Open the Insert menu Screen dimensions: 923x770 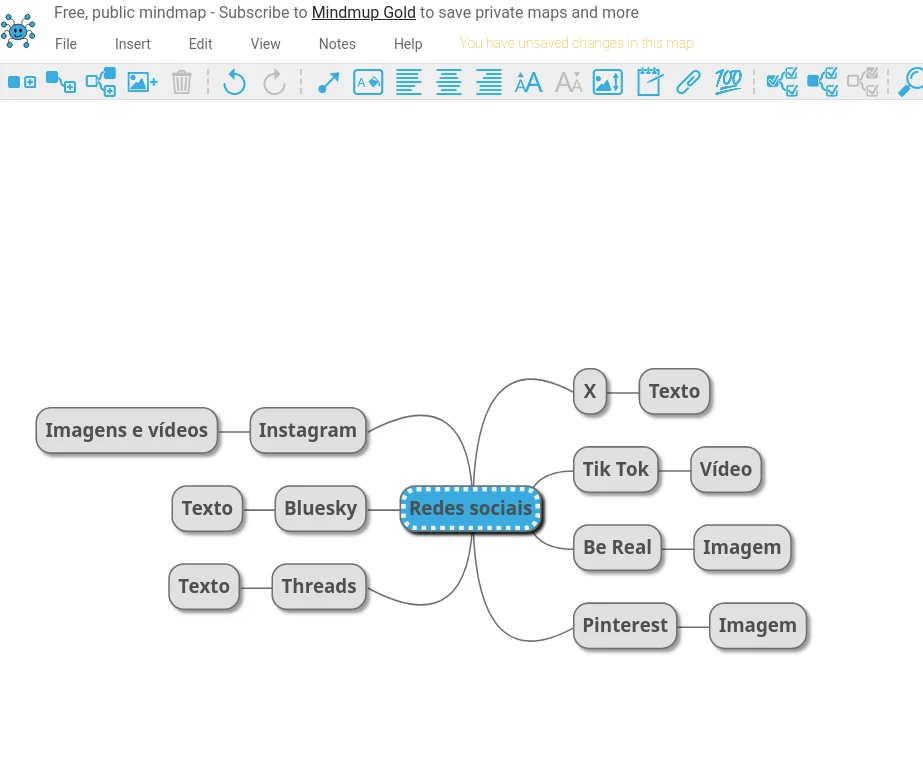coord(132,44)
